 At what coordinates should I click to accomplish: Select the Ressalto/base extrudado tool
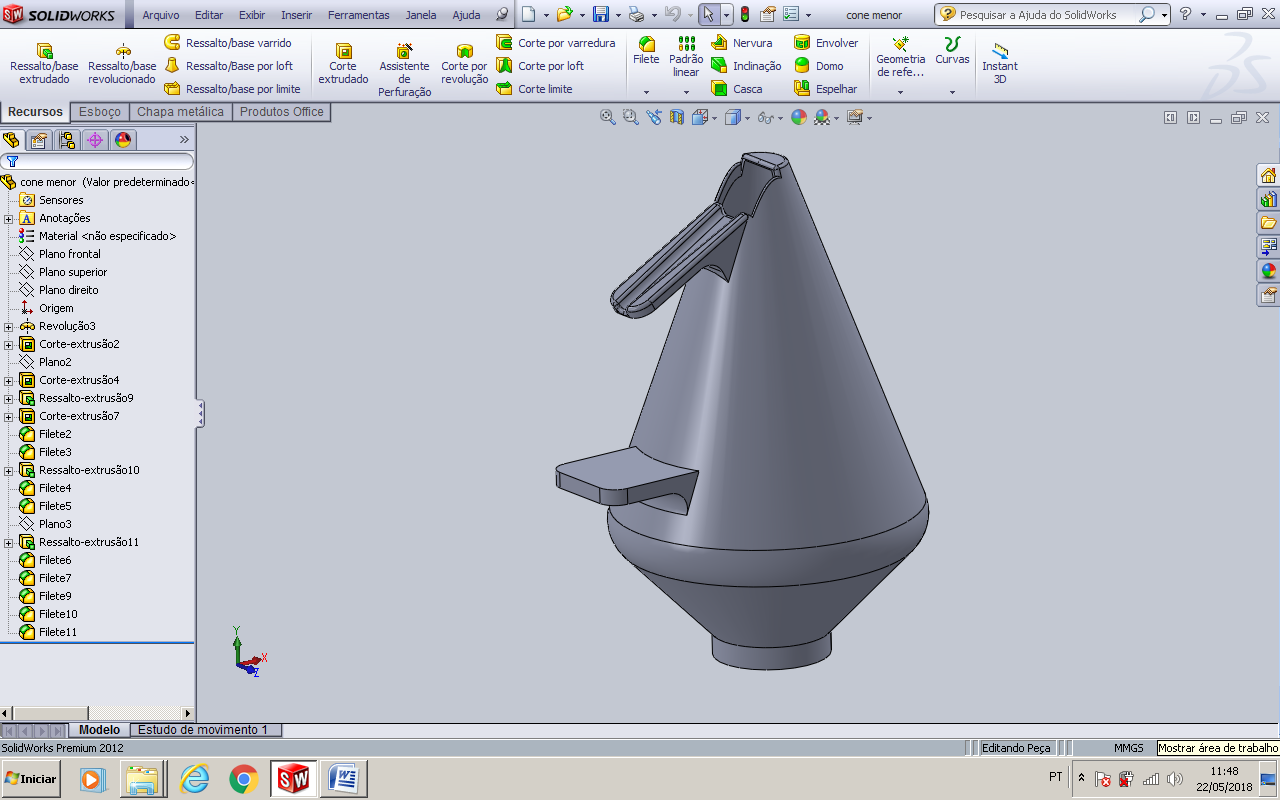[44, 63]
